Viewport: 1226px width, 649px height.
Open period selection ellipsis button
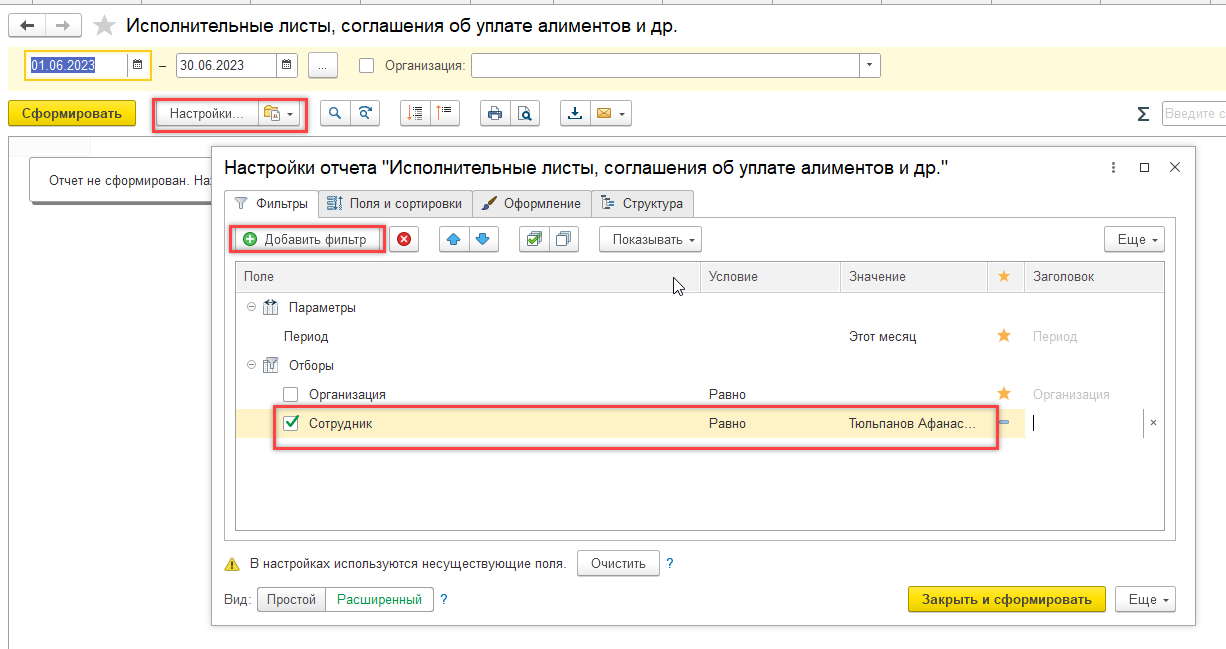coord(323,65)
